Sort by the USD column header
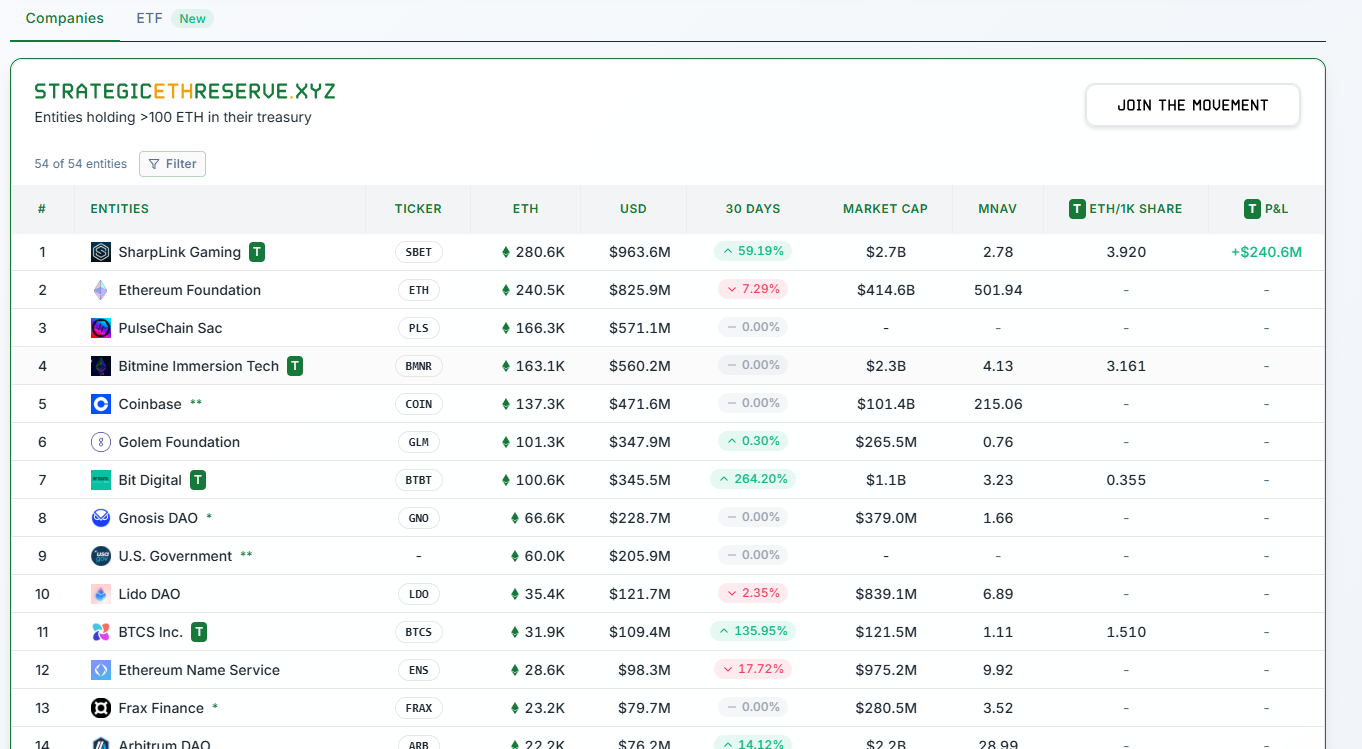 tap(633, 209)
